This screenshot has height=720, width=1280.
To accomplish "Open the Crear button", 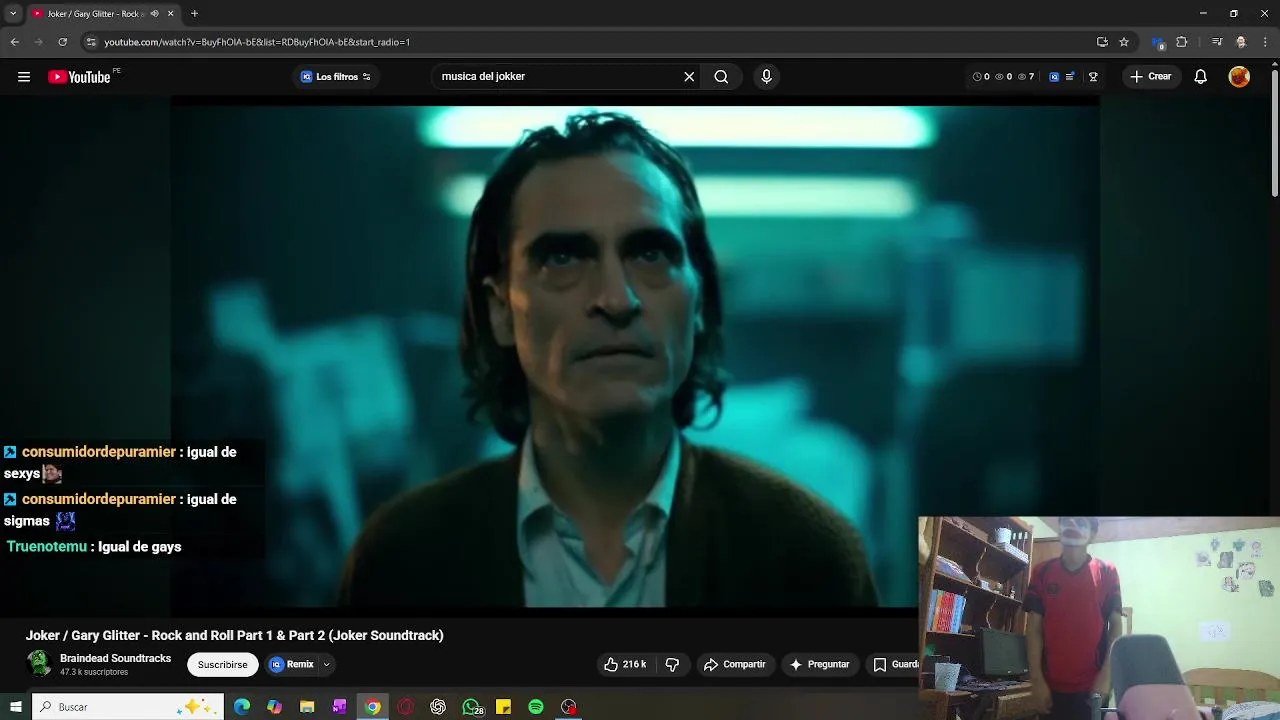I will pos(1151,77).
